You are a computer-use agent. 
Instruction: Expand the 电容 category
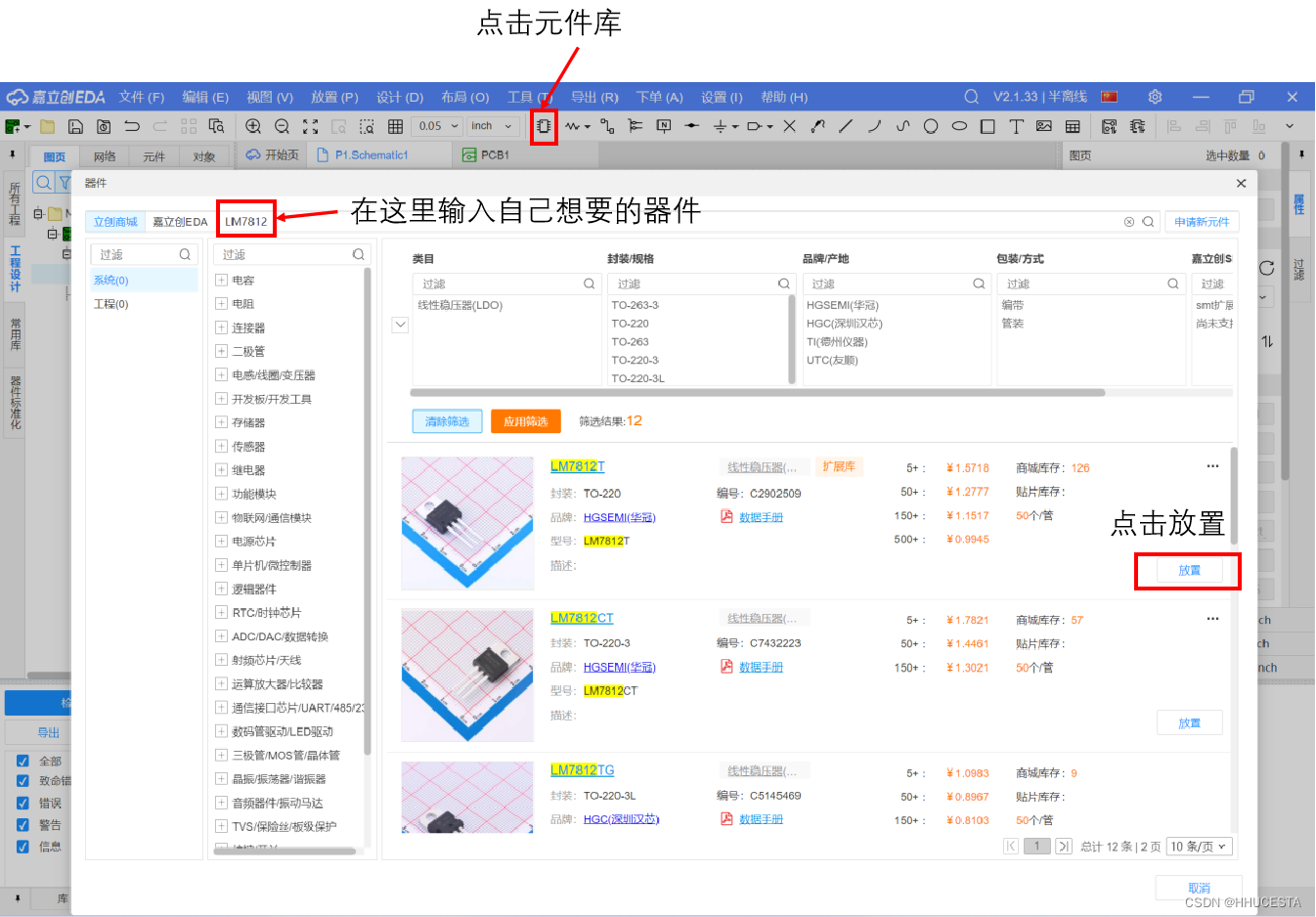(x=221, y=280)
